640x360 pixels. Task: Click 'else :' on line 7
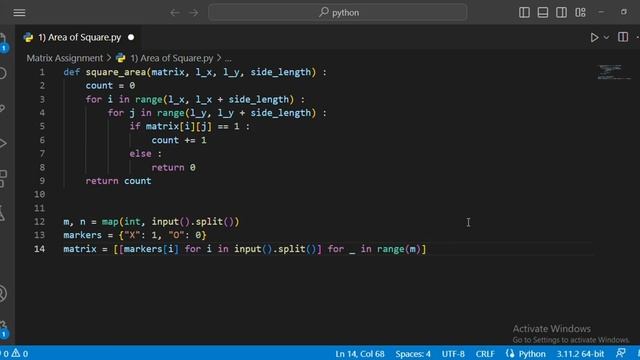(146, 154)
